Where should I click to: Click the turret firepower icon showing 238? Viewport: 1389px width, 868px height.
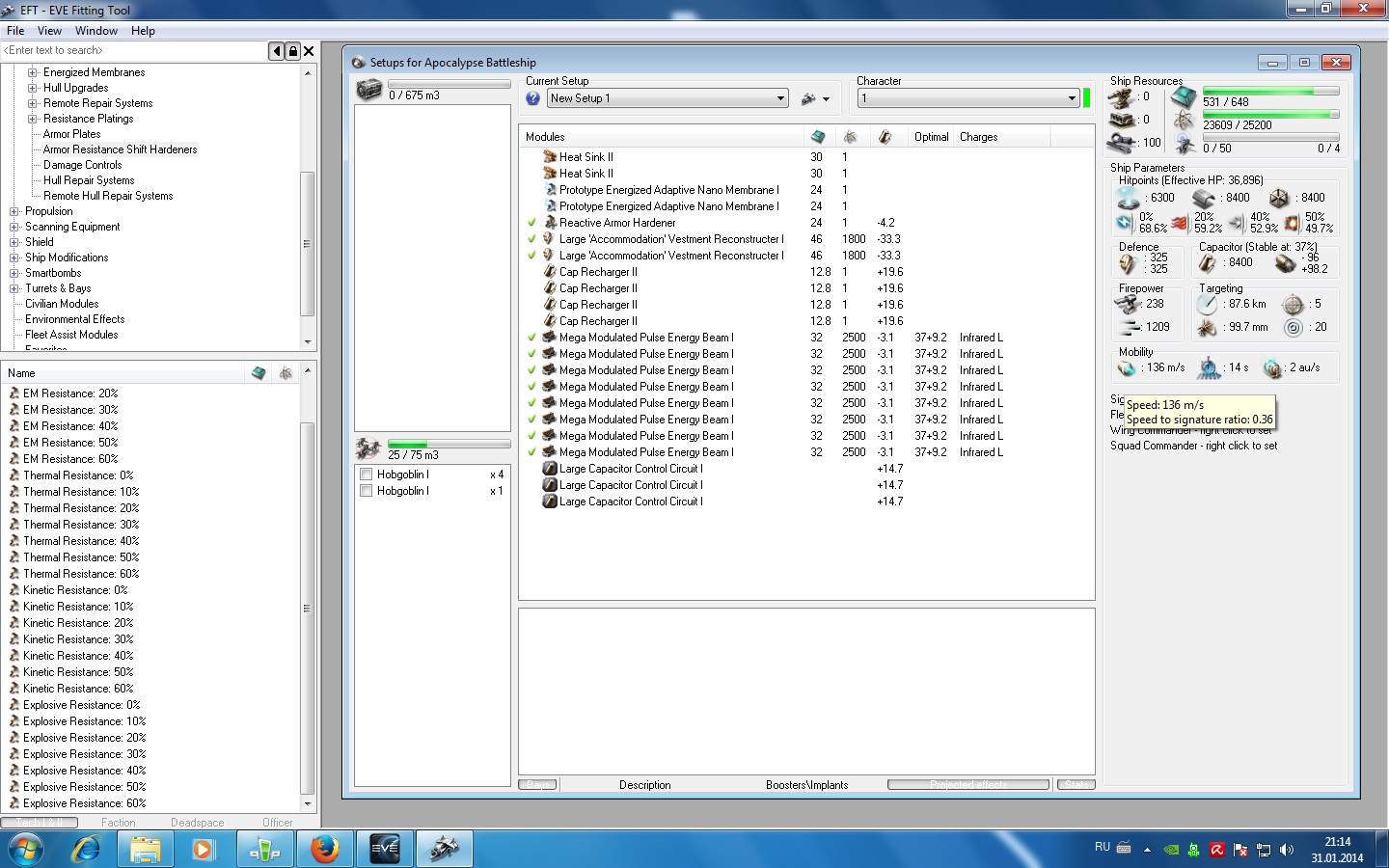1128,304
